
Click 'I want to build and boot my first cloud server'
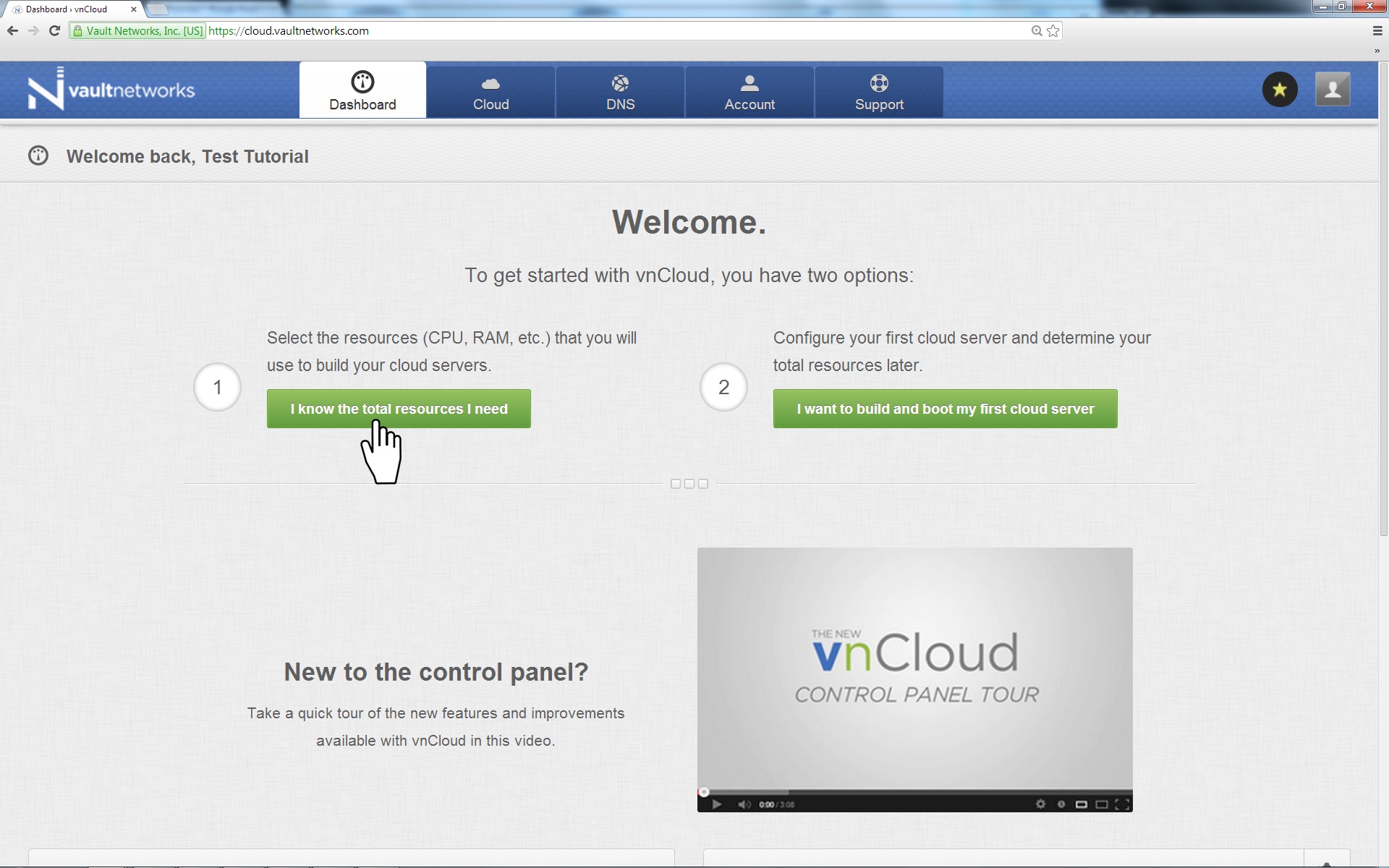coord(945,409)
